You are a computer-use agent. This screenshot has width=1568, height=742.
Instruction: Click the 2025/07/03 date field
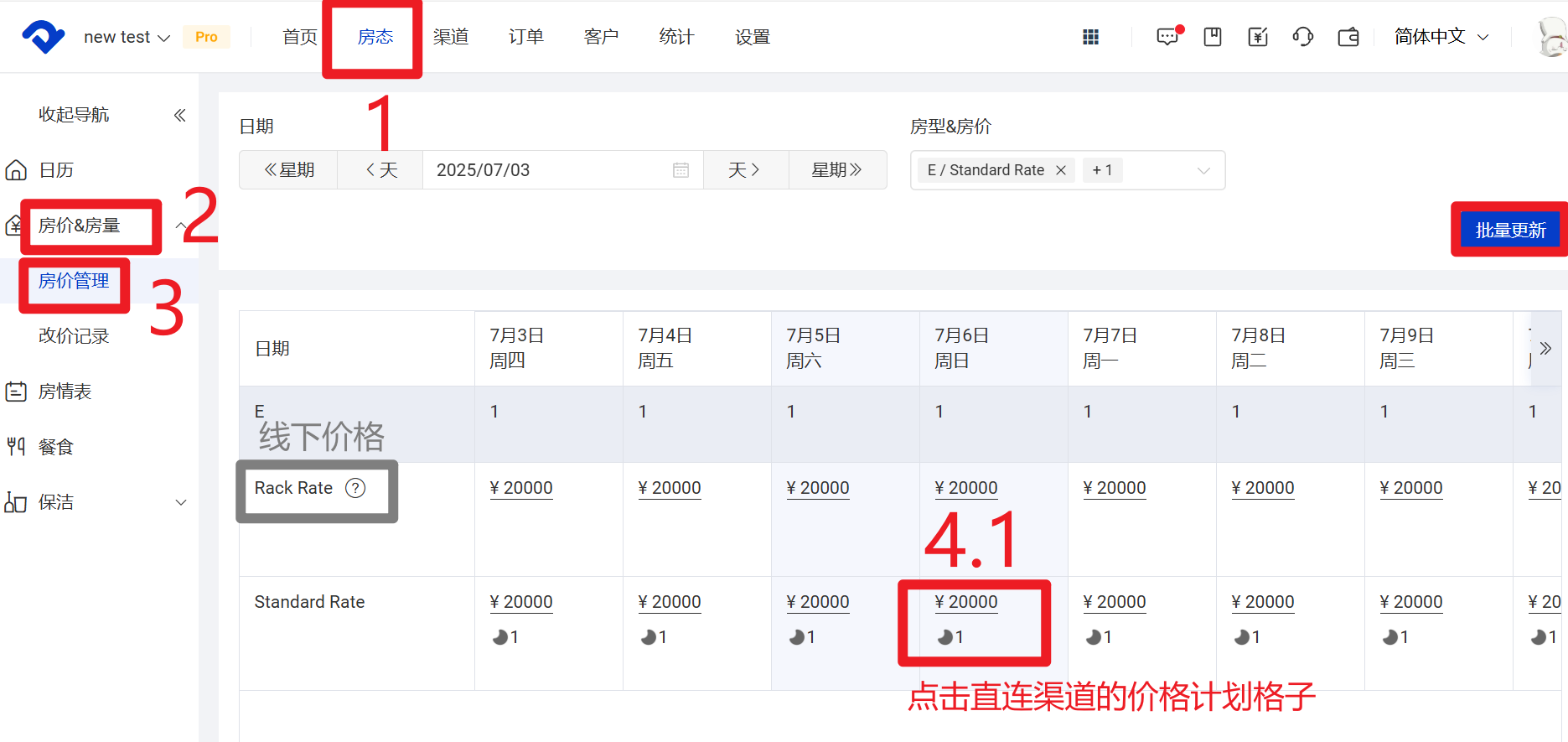[x=545, y=170]
